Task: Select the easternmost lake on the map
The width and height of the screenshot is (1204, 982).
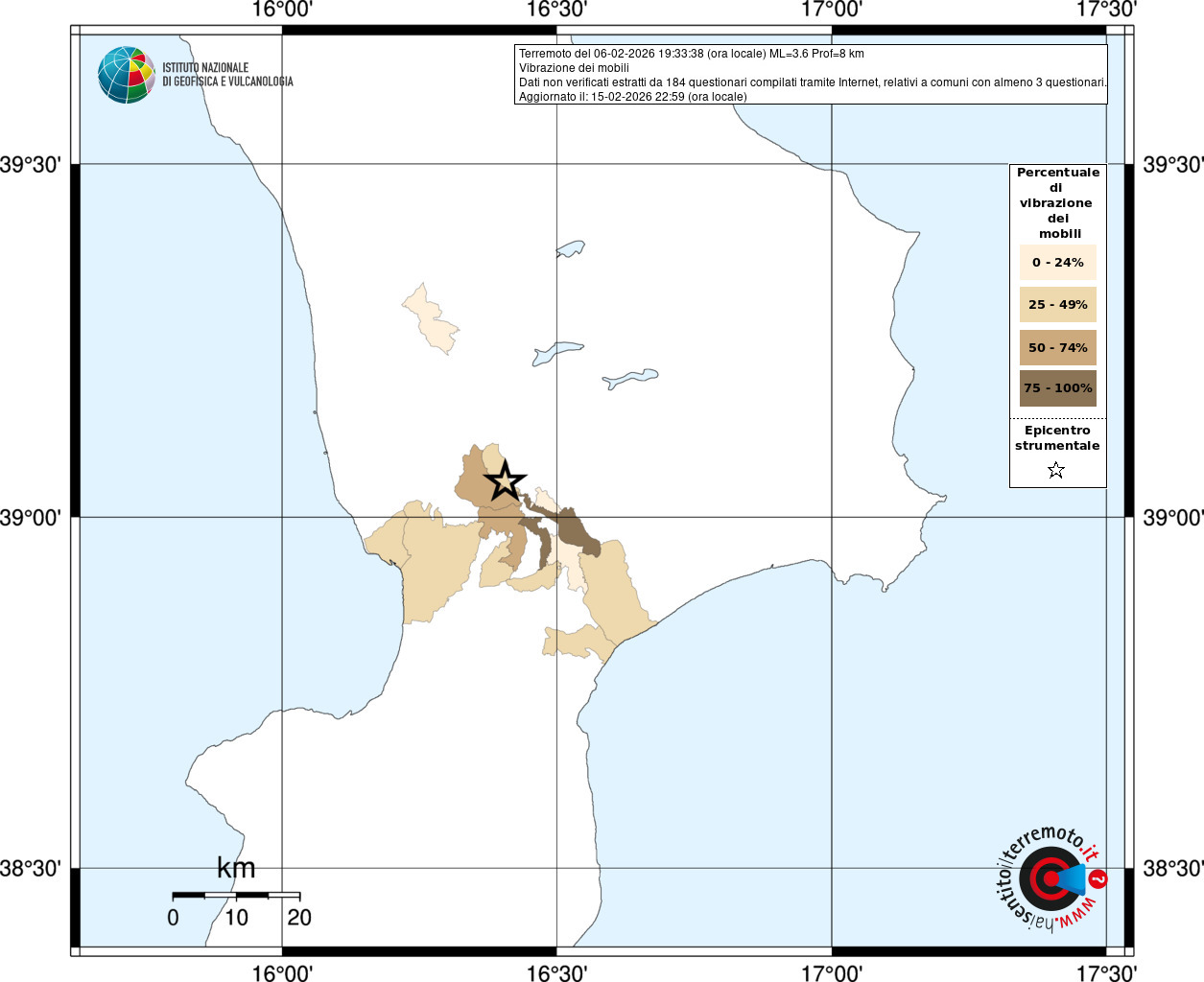Action: [631, 379]
